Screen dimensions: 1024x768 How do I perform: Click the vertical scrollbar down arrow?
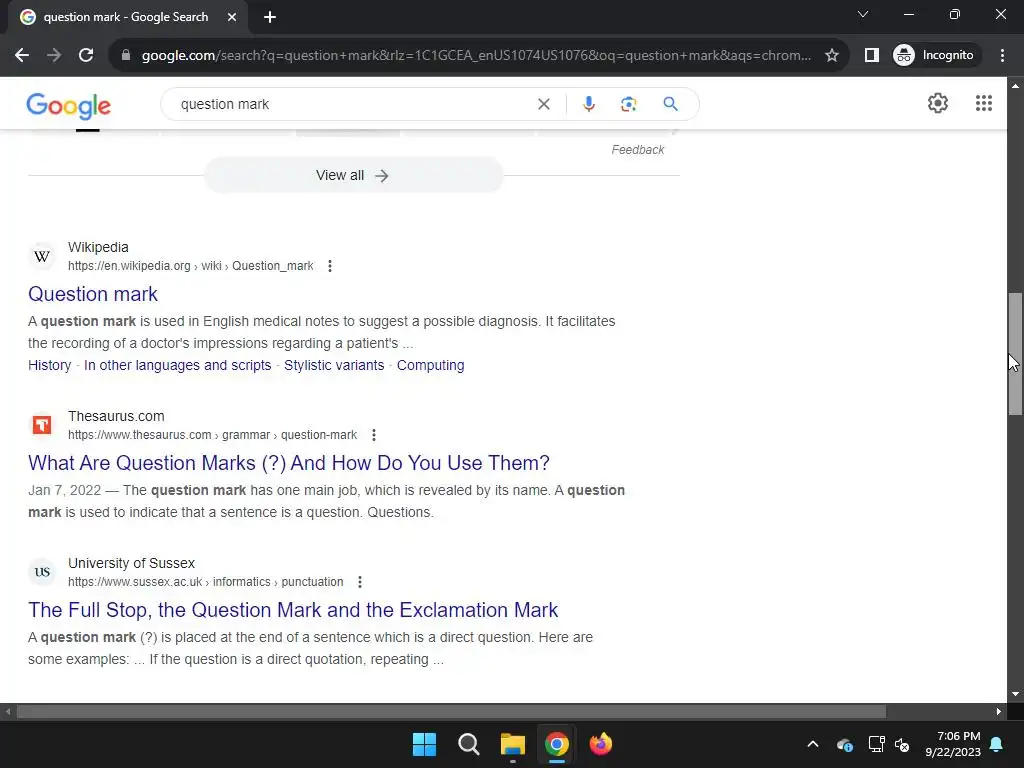tap(1015, 694)
